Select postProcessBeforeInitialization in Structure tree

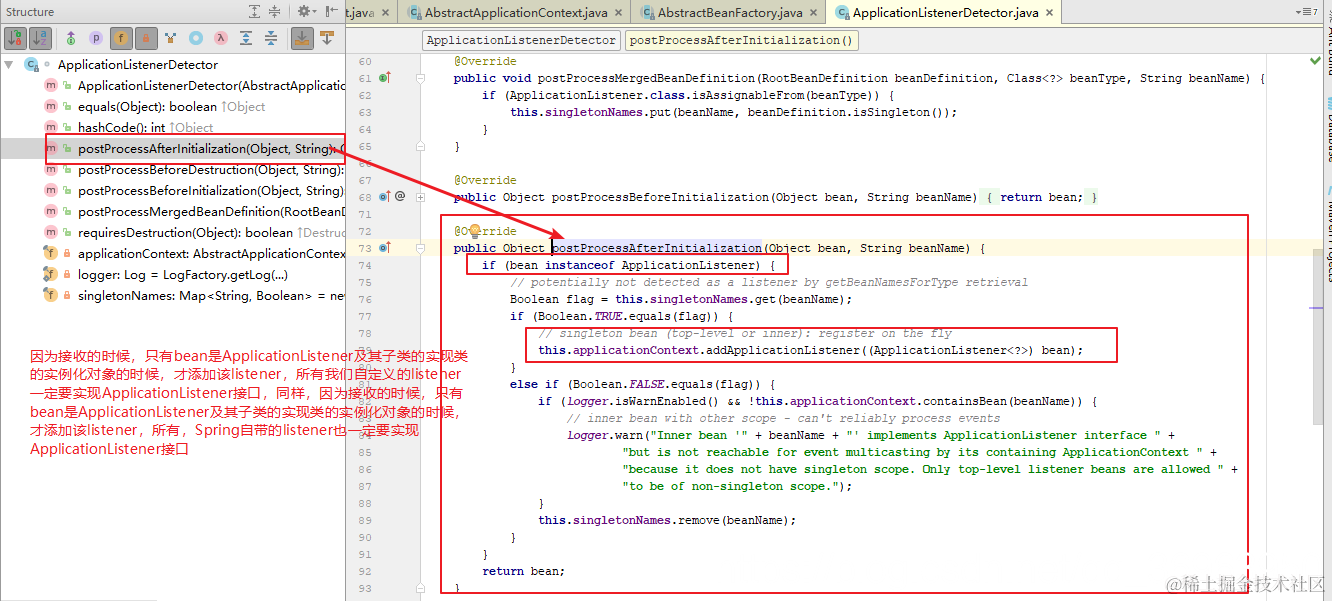point(210,191)
